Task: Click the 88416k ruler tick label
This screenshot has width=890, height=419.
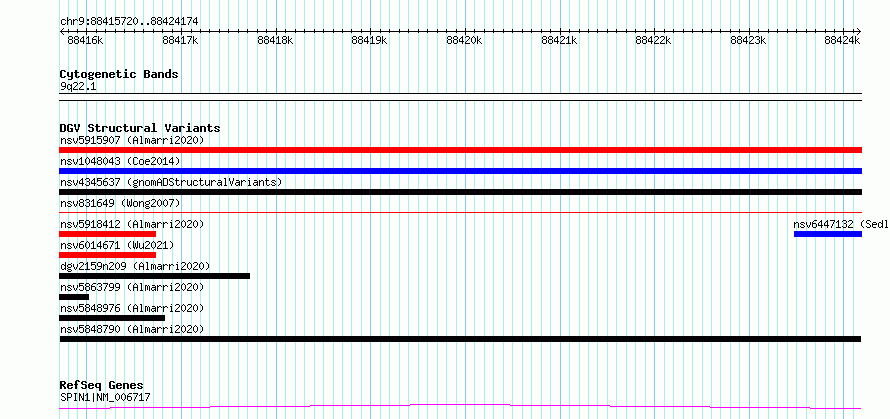Action: [86, 40]
